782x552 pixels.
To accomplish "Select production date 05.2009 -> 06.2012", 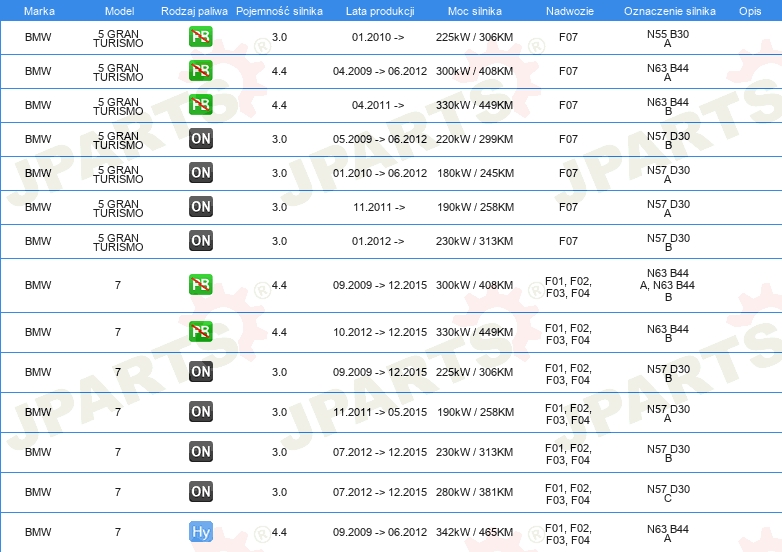I will 380,139.
